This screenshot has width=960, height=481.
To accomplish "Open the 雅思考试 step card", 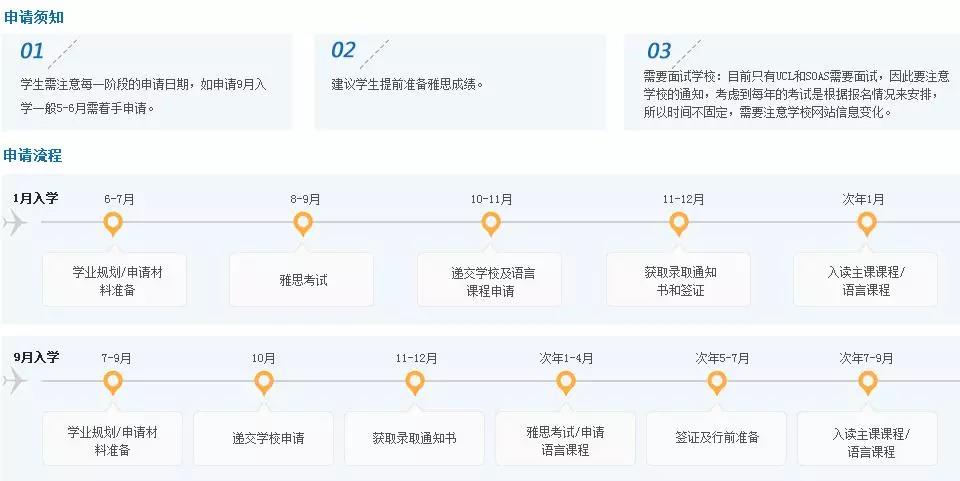I will pyautogui.click(x=301, y=280).
